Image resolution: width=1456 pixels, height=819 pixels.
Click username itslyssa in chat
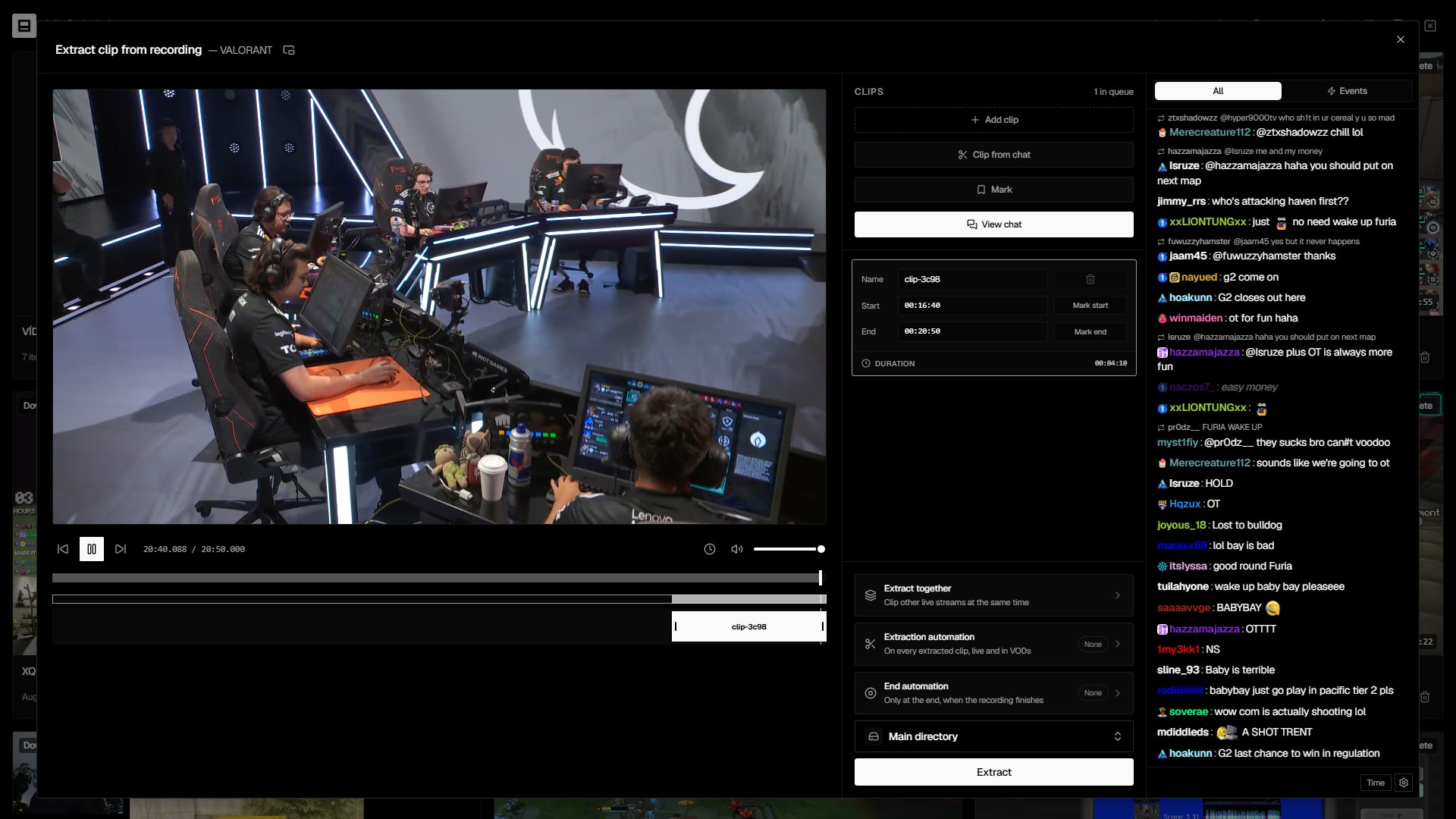[x=1188, y=566]
